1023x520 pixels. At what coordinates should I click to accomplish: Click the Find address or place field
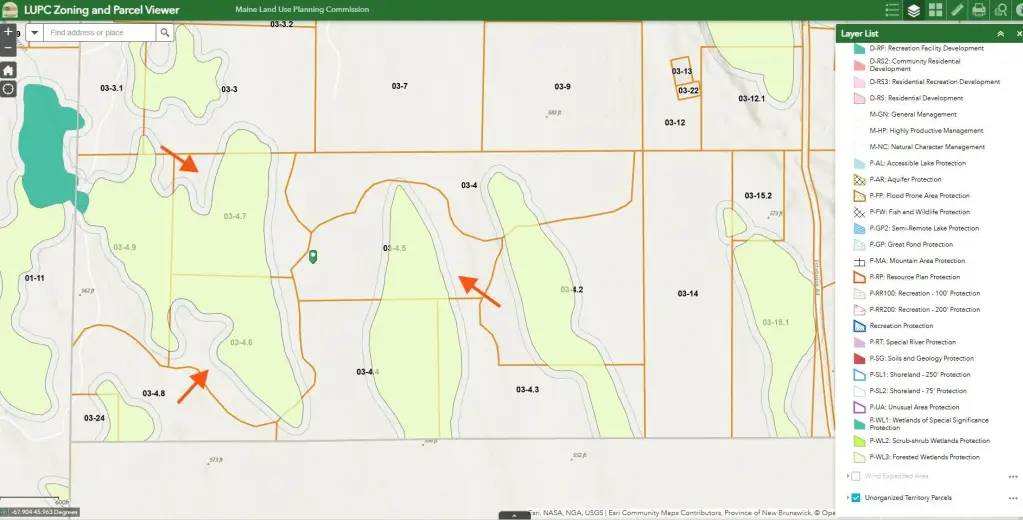coord(100,33)
